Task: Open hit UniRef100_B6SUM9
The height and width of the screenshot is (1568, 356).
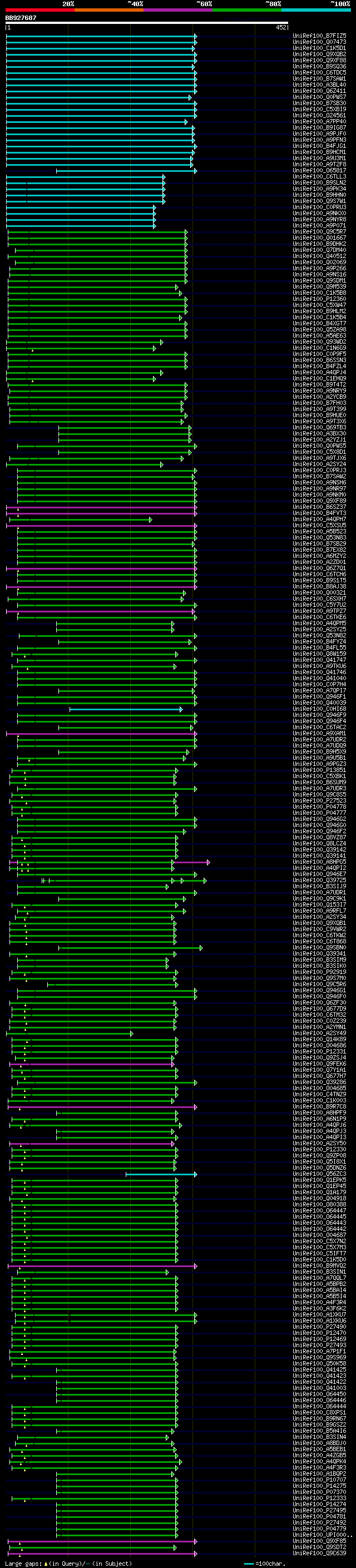Action: tap(319, 782)
